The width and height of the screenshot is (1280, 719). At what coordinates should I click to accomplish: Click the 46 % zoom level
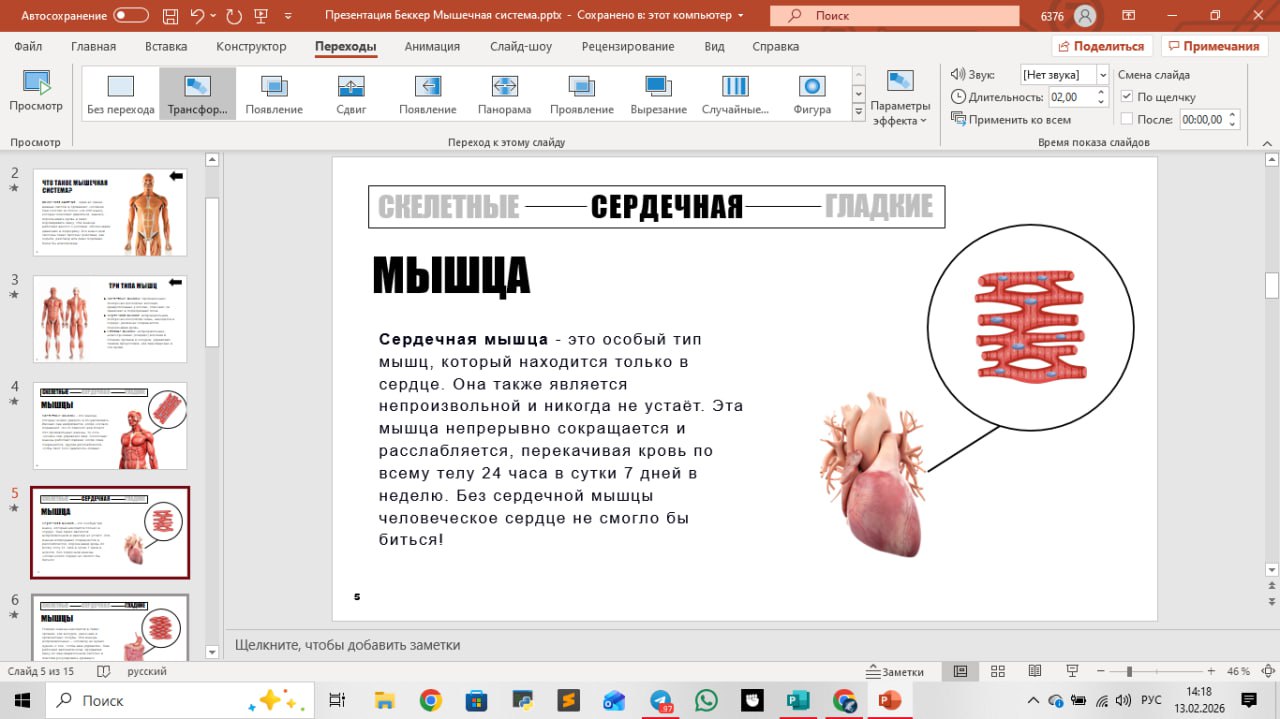(1239, 671)
